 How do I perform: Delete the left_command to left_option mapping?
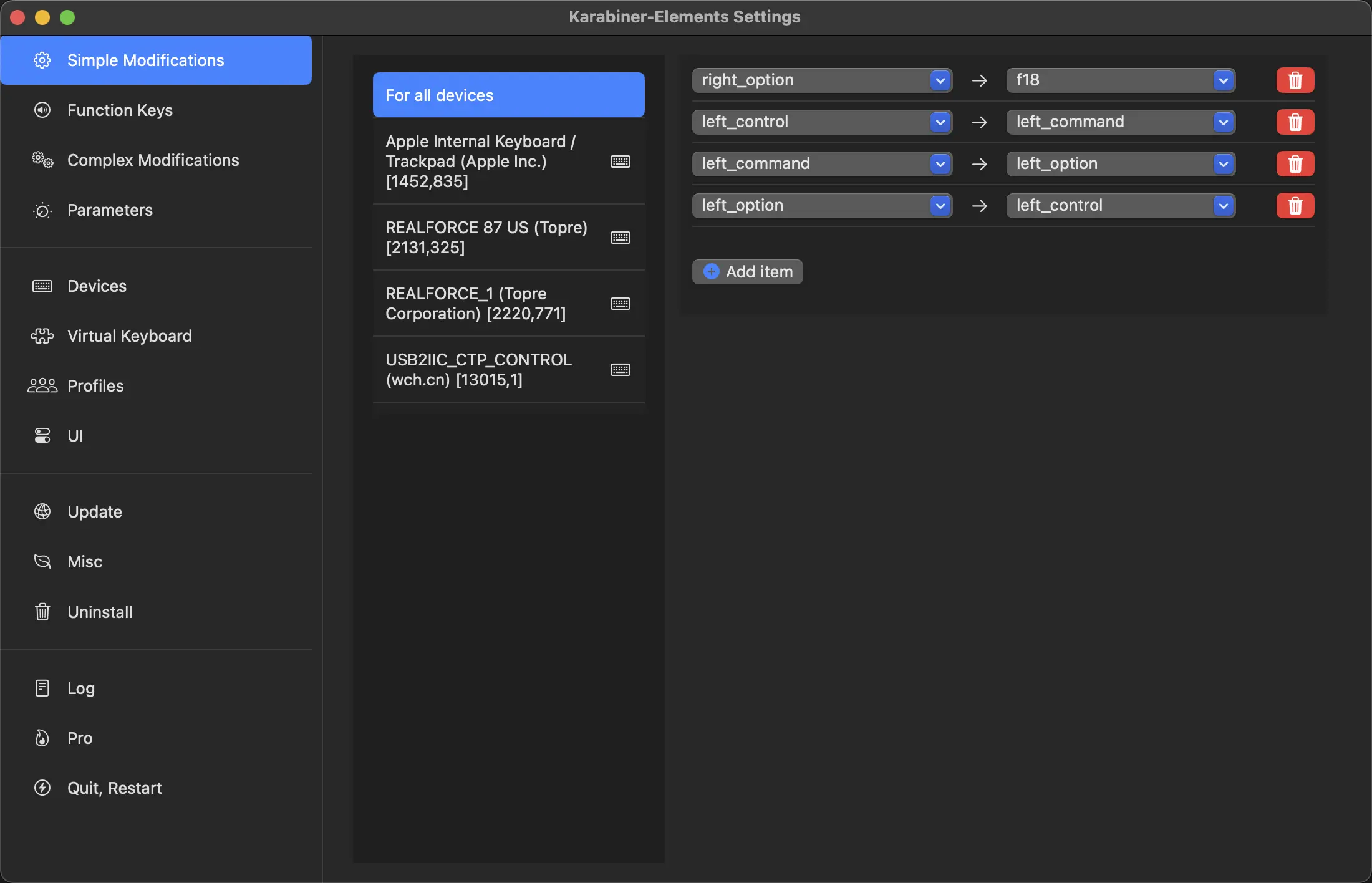1295,163
